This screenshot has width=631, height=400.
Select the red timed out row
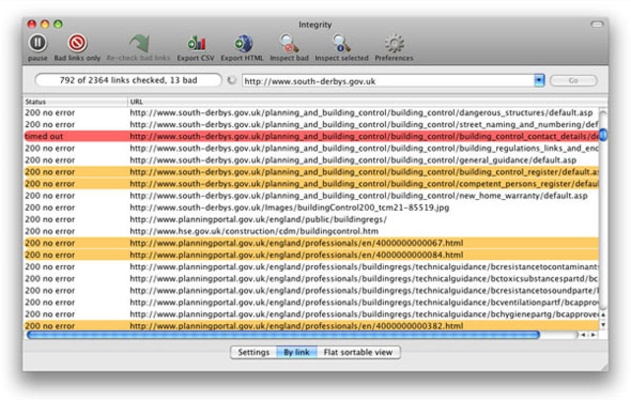pyautogui.click(x=300, y=136)
